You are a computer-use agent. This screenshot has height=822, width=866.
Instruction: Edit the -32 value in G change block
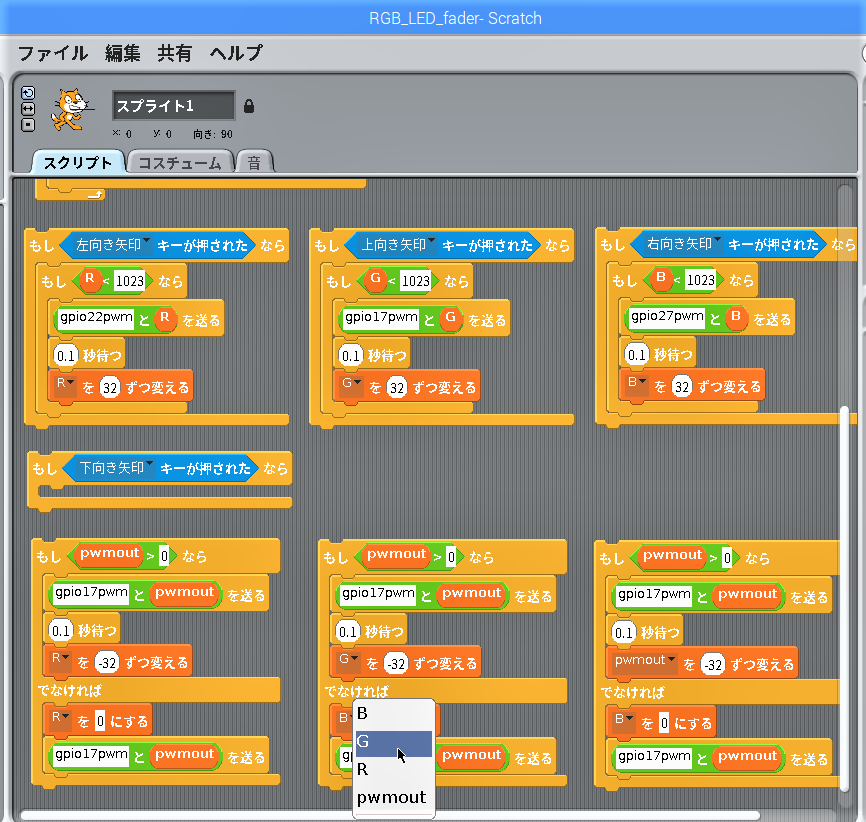pos(396,664)
